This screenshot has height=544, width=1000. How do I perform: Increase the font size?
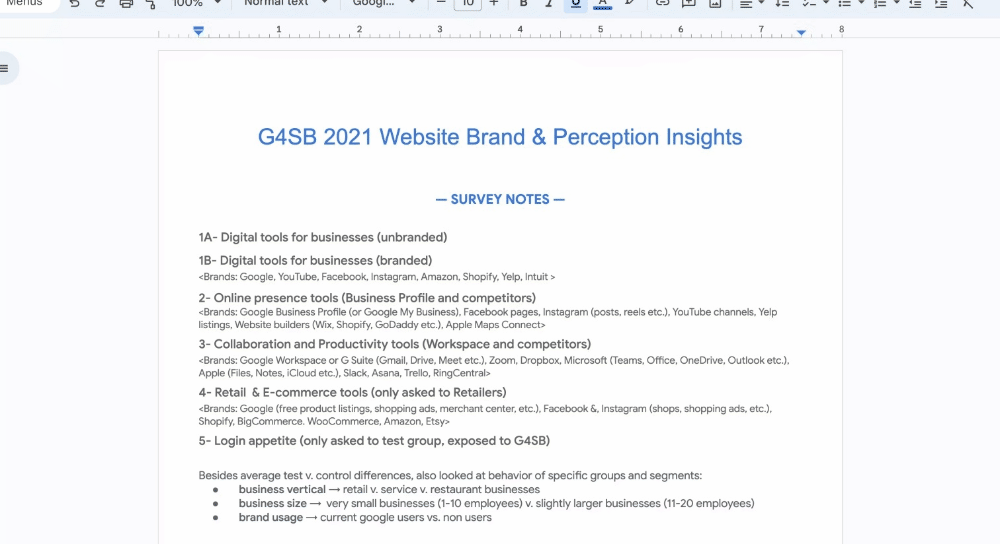(494, 3)
